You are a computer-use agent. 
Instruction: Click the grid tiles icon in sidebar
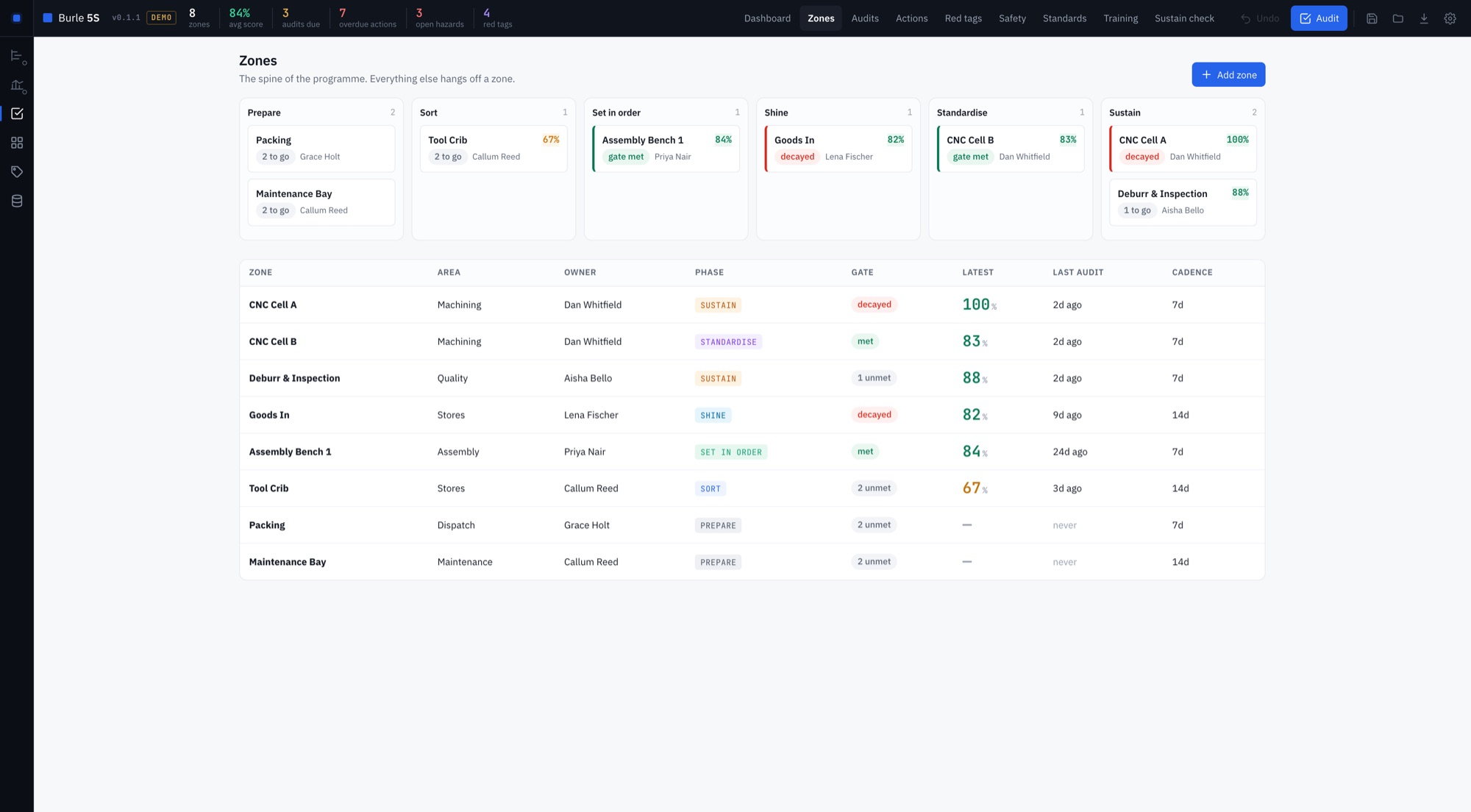pyautogui.click(x=17, y=143)
